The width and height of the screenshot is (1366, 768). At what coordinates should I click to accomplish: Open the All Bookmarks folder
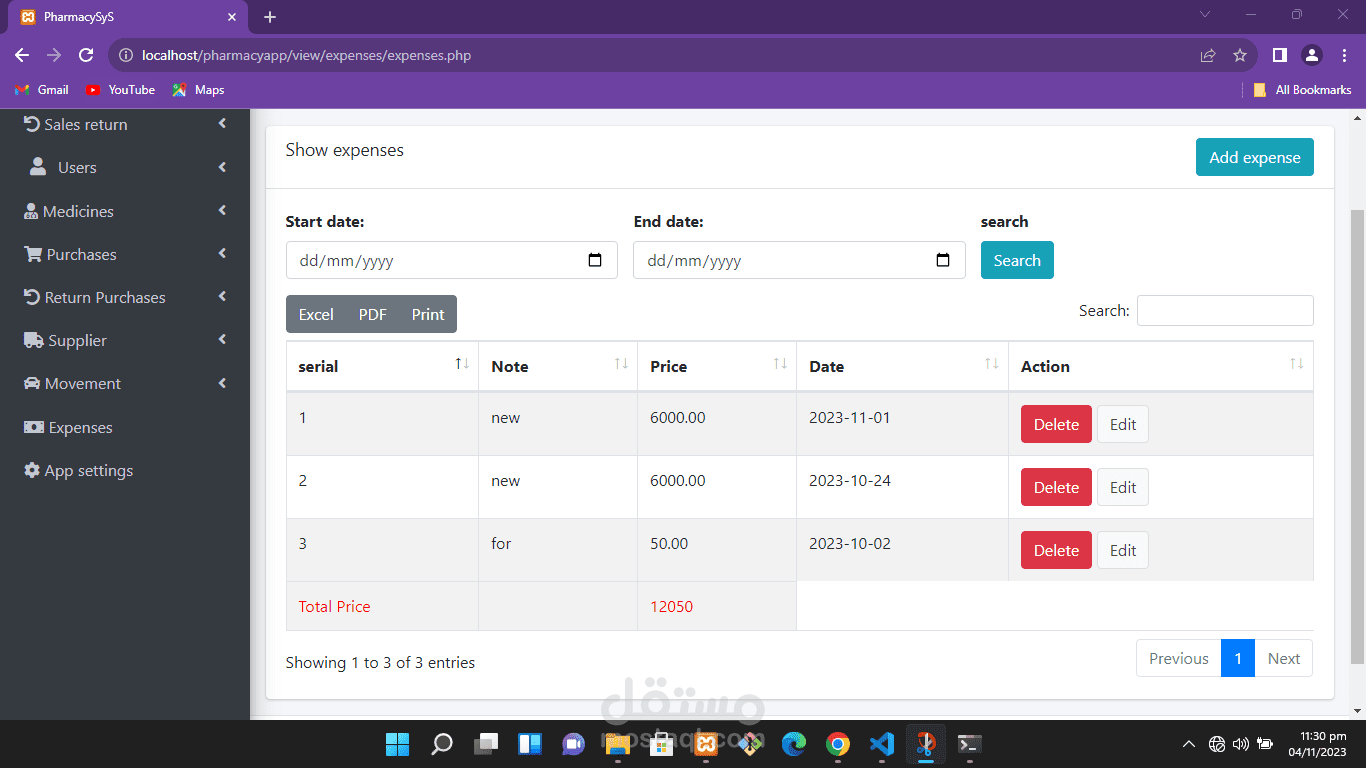1302,90
